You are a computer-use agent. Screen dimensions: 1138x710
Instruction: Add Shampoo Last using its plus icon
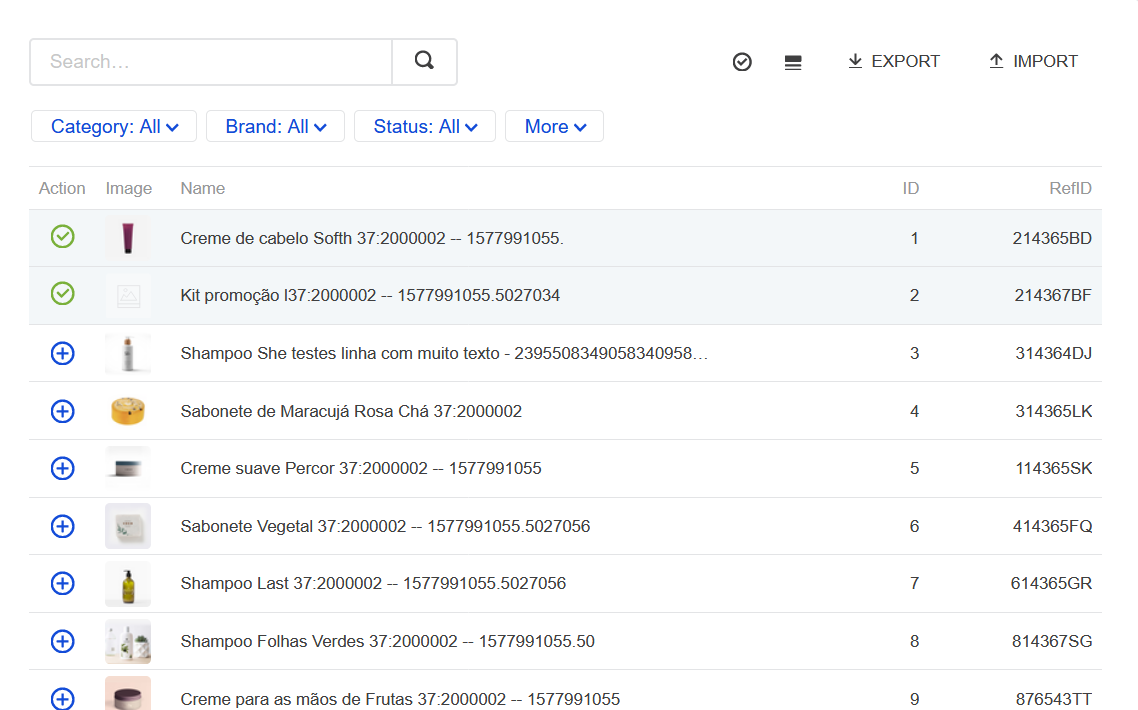(62, 583)
